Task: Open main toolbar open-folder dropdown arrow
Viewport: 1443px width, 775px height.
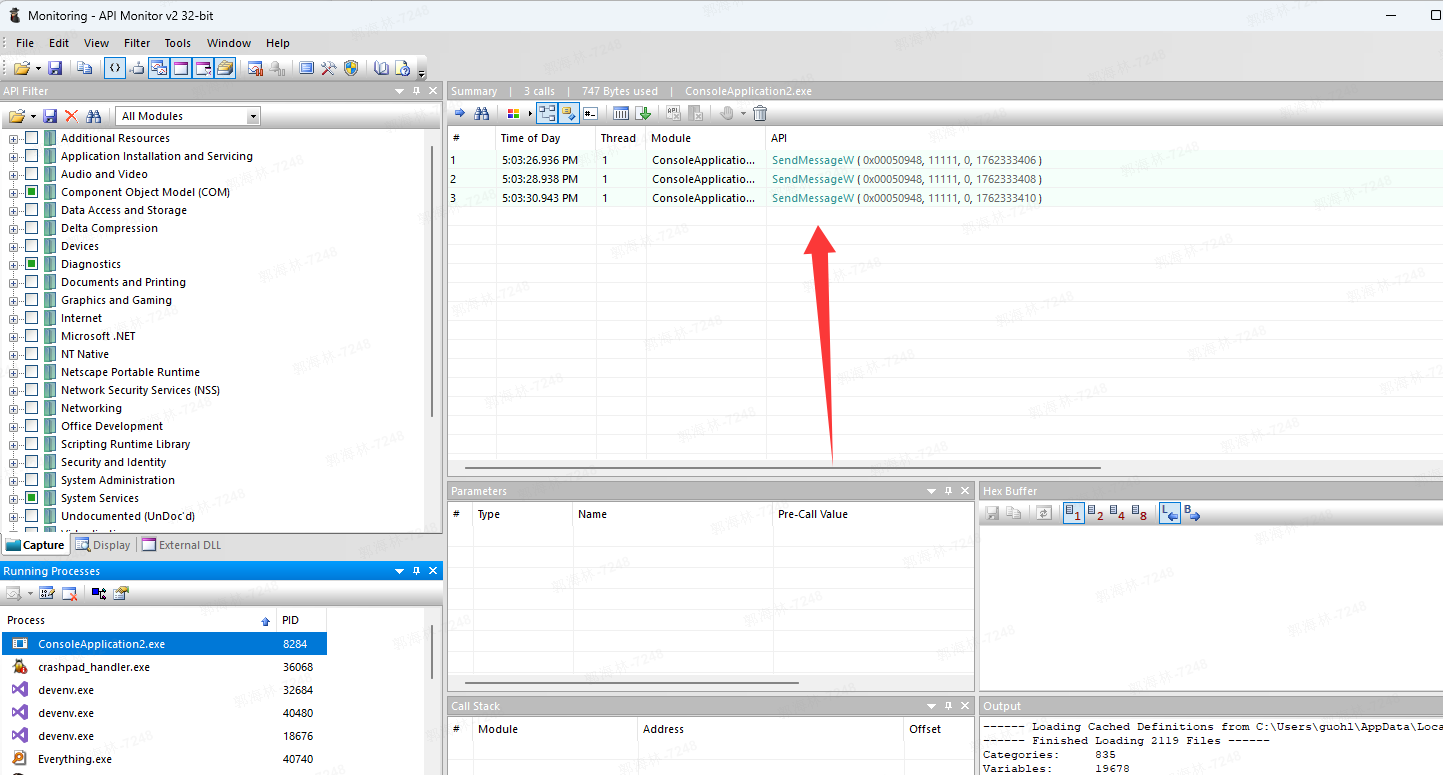Action: (38, 68)
